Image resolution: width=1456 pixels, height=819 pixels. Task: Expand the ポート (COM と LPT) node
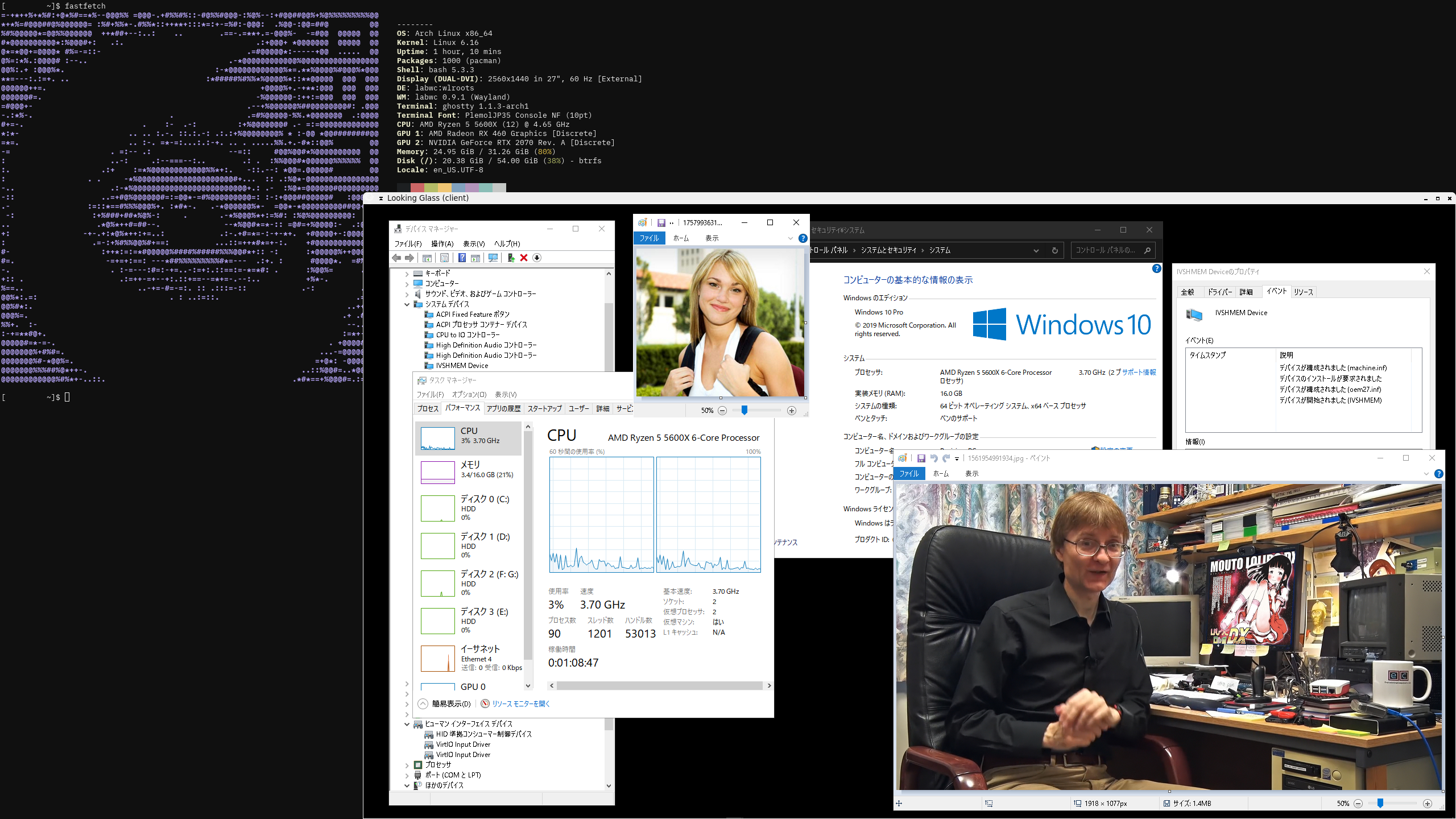[407, 775]
